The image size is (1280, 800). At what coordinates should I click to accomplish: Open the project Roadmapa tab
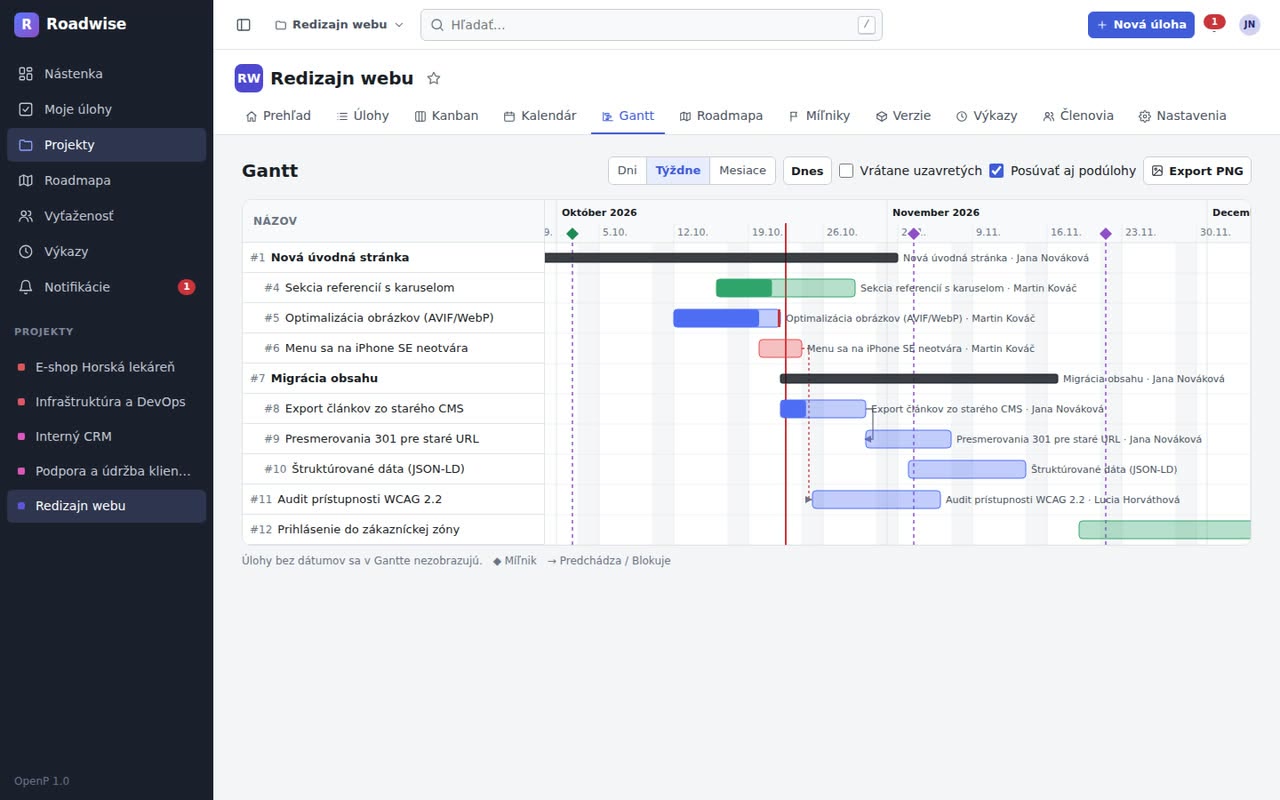tap(721, 116)
